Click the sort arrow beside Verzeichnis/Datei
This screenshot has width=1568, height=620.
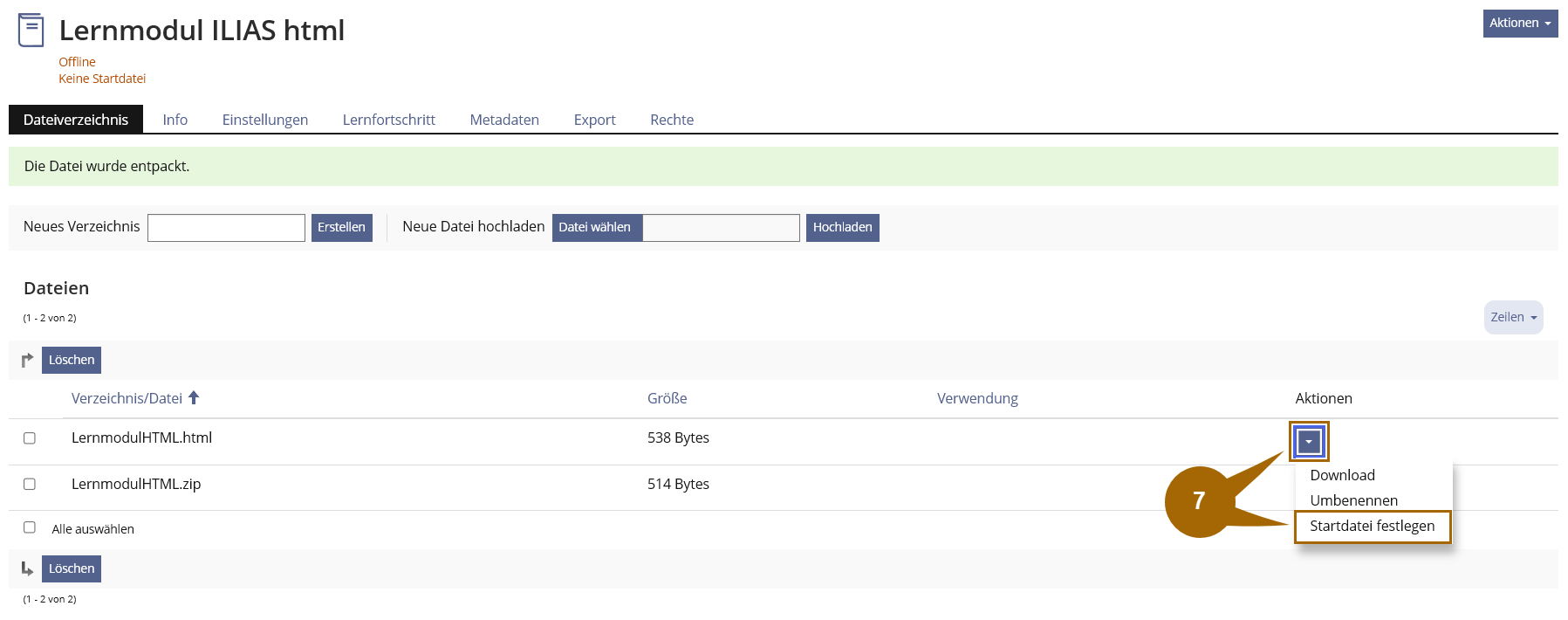[194, 398]
